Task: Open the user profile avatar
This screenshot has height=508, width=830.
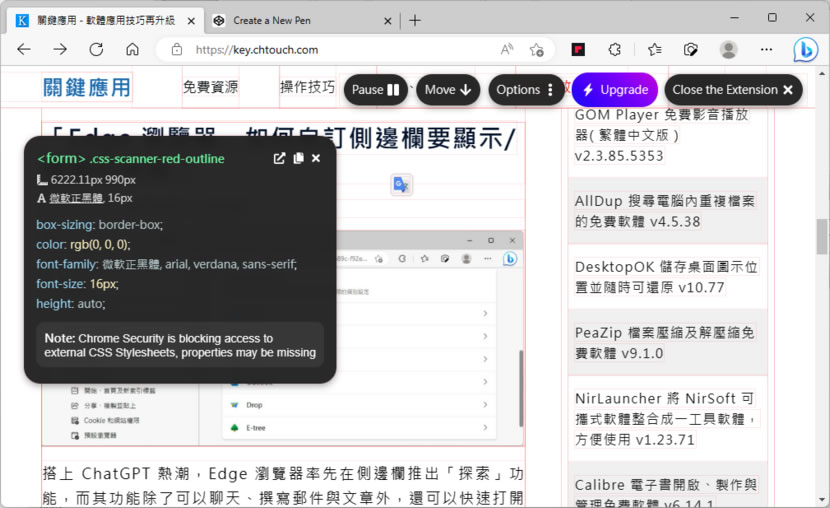Action: click(728, 50)
